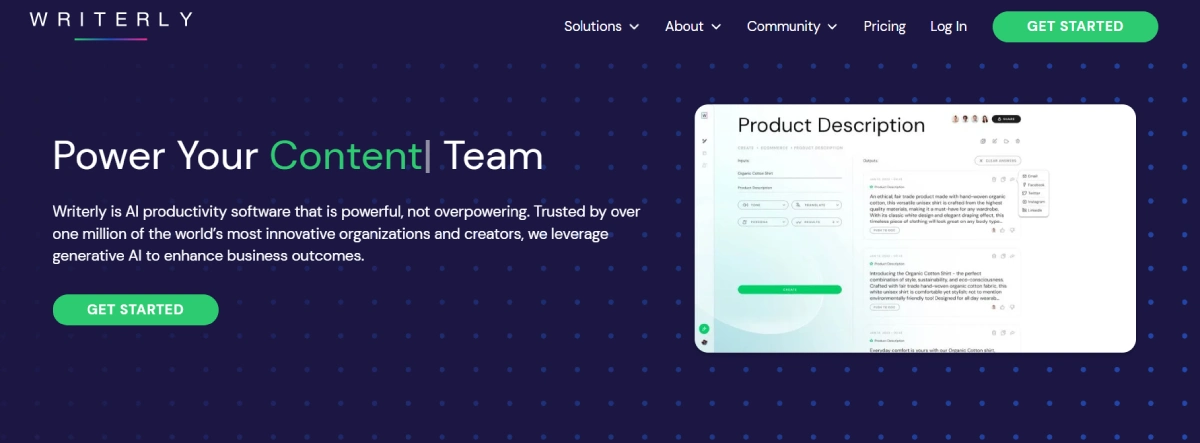The width and height of the screenshot is (1200, 443).
Task: Open the Tone dropdown in the preview
Action: [762, 205]
